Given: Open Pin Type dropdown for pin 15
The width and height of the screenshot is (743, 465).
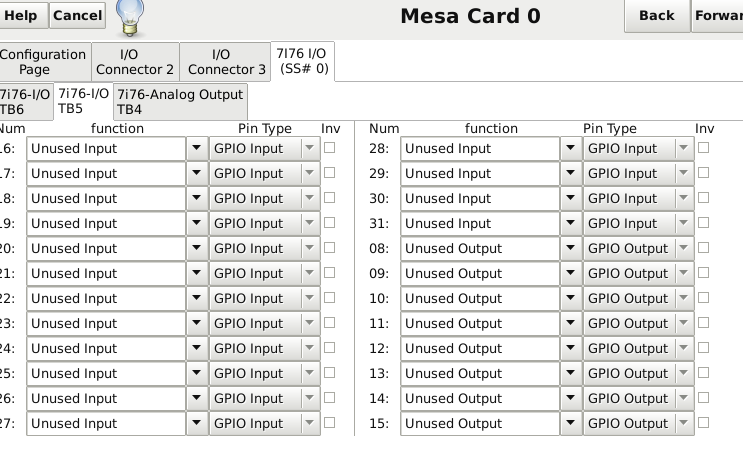Looking at the screenshot, I should coord(639,423).
